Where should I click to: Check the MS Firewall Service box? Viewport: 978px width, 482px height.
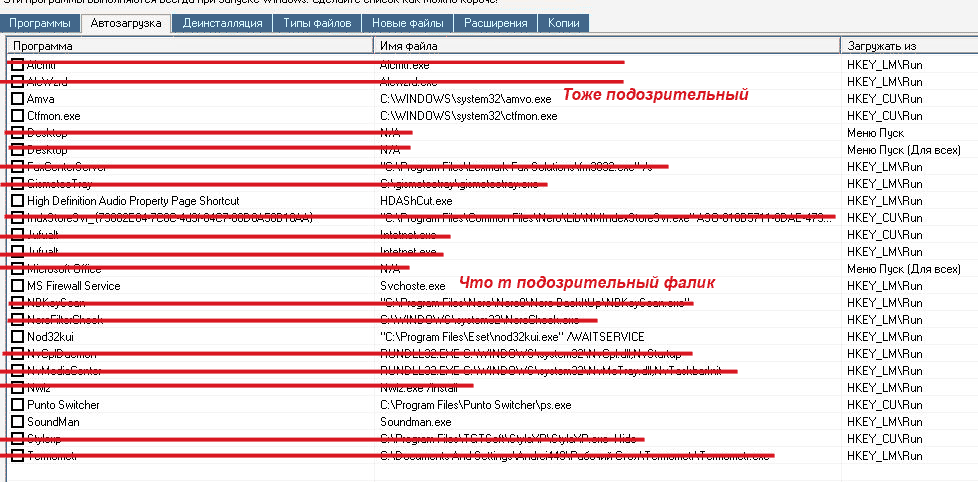17,286
